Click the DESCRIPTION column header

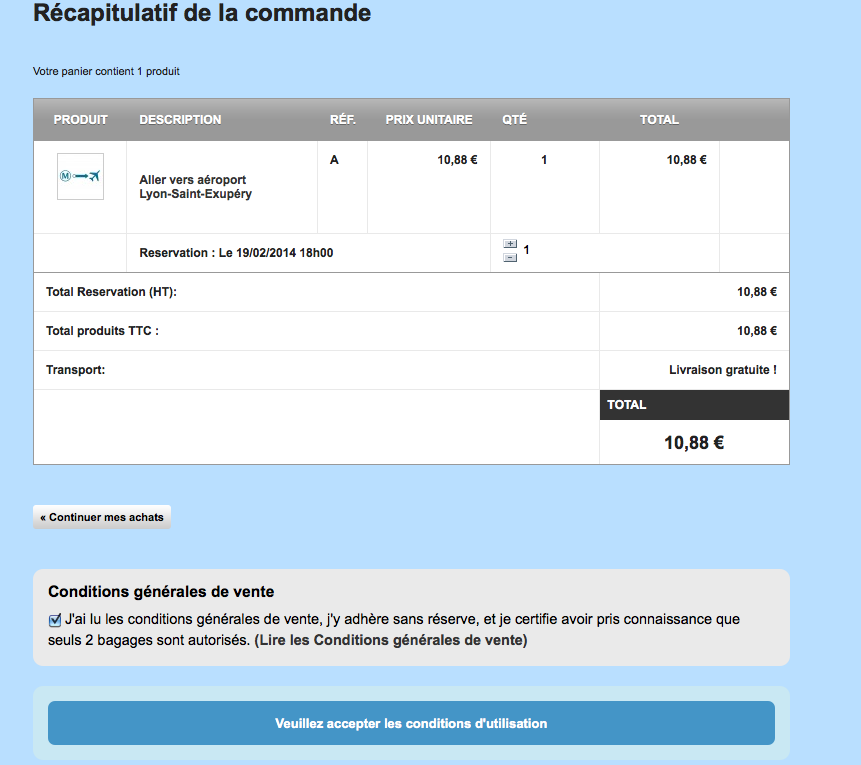click(x=180, y=120)
